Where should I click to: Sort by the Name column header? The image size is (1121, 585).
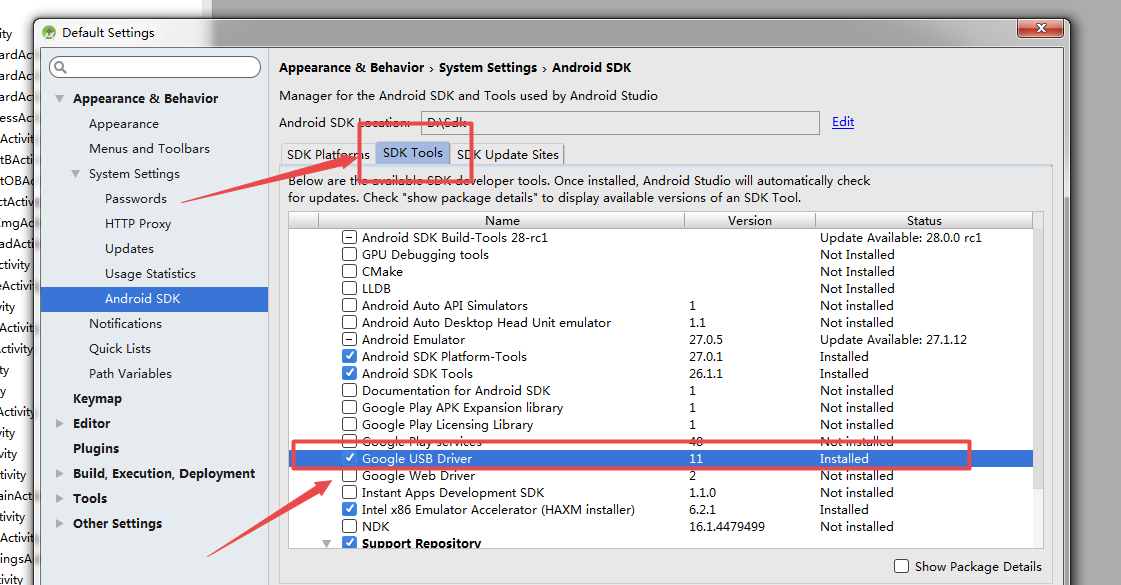(x=502, y=221)
